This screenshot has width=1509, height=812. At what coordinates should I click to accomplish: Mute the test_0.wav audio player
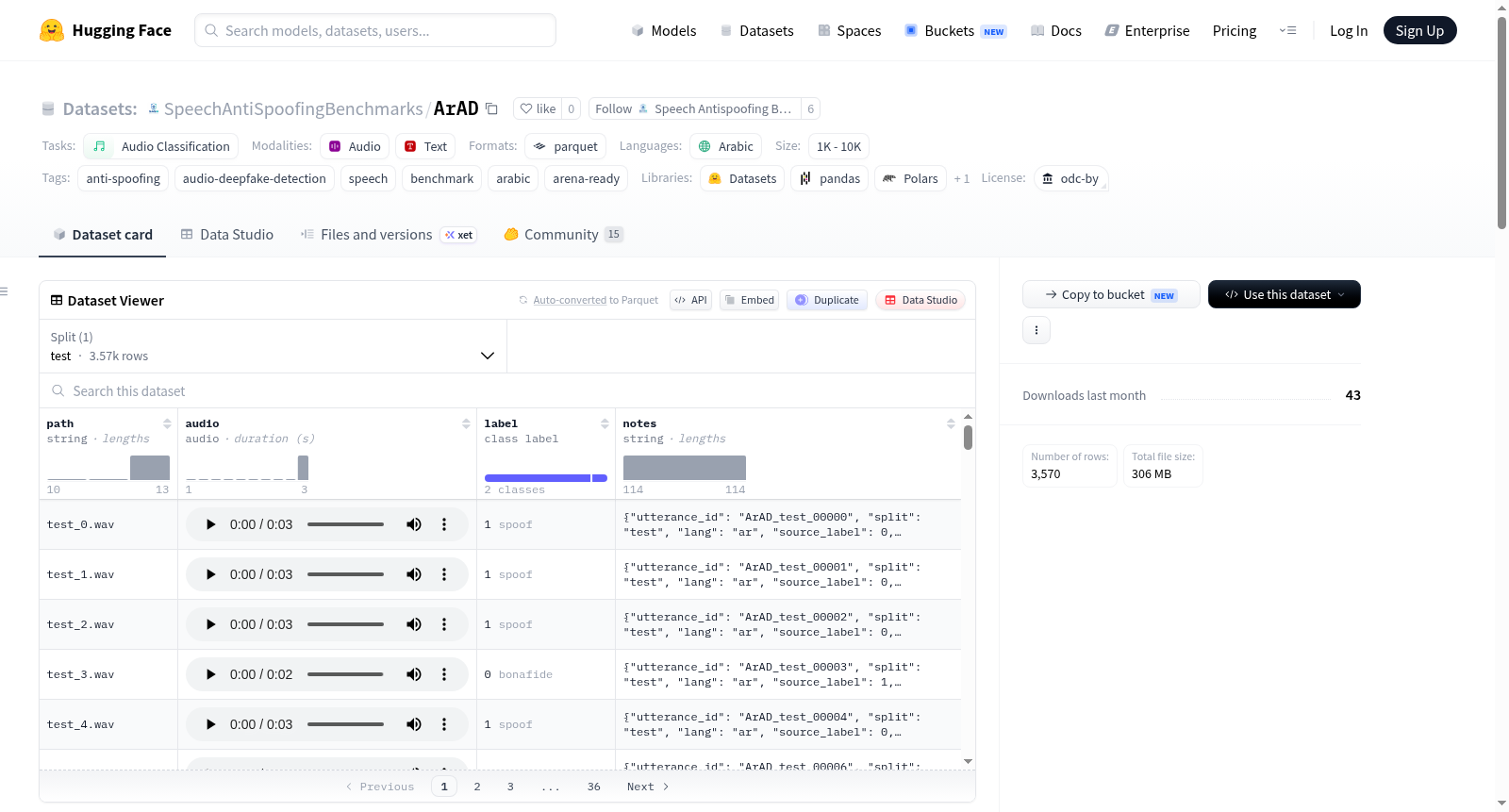(414, 524)
